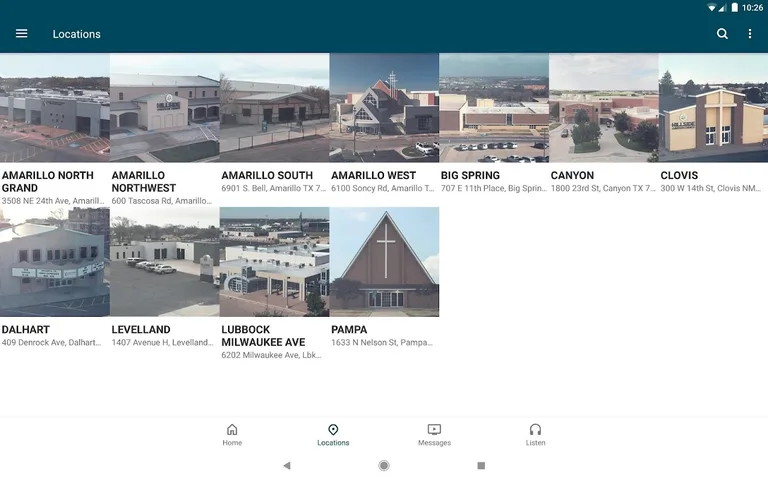Open the hamburger navigation menu
This screenshot has width=768, height=480.
[22, 34]
